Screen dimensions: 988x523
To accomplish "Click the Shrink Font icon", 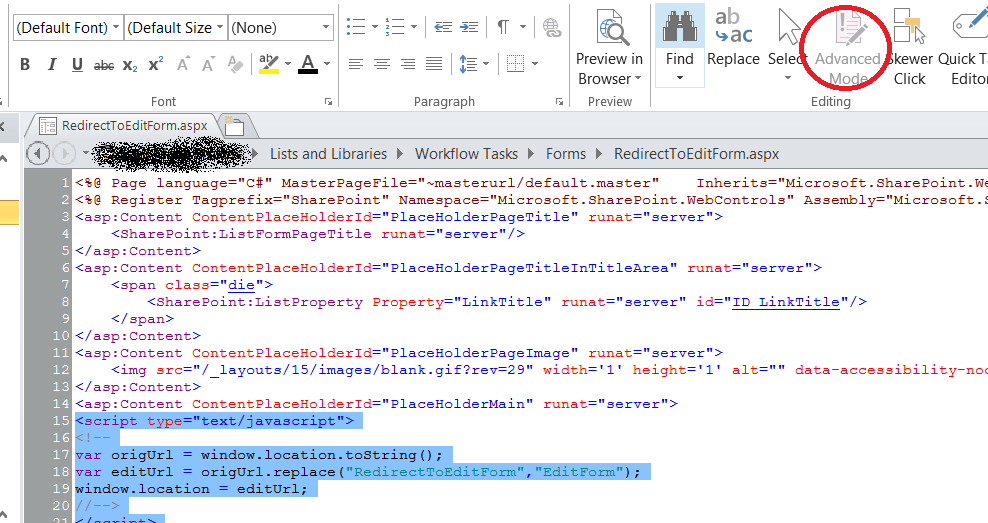I will (x=208, y=64).
